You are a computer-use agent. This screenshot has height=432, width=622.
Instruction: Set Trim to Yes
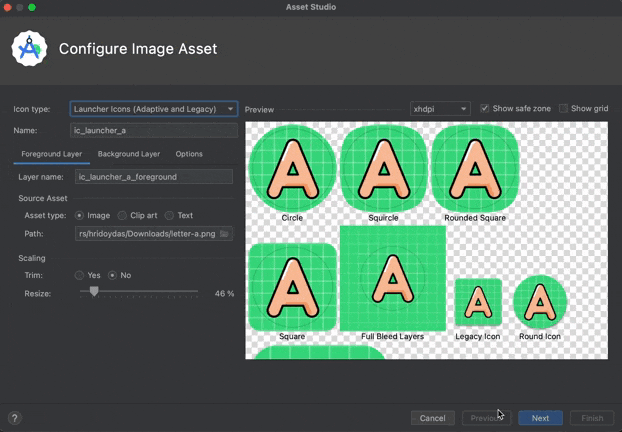click(79, 275)
